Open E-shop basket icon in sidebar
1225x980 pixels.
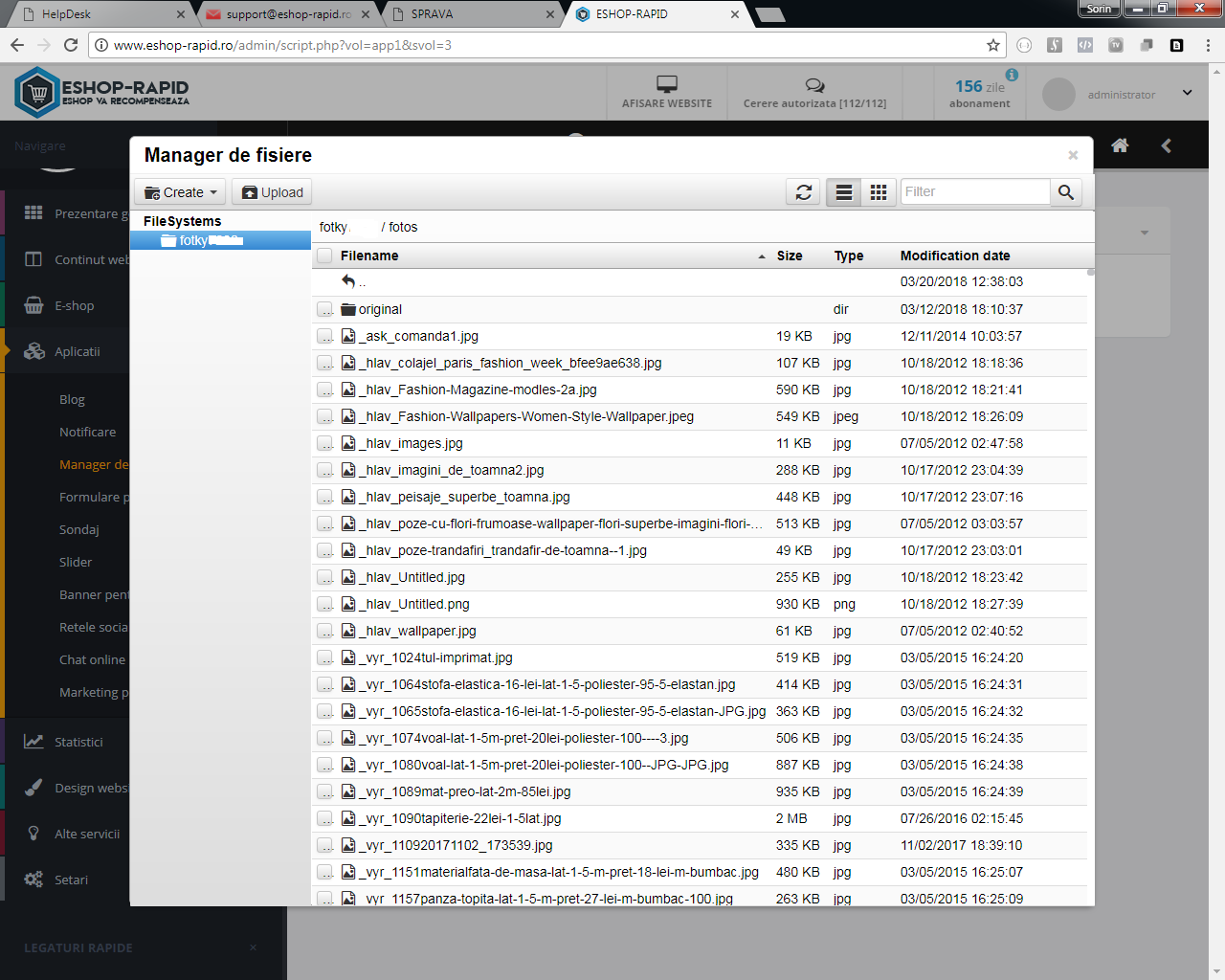coord(33,305)
